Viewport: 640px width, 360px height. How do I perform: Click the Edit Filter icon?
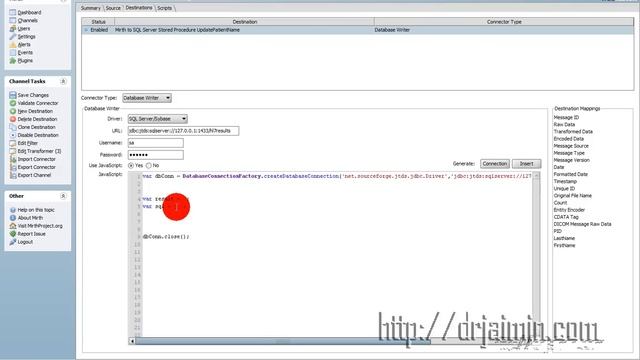[13, 143]
